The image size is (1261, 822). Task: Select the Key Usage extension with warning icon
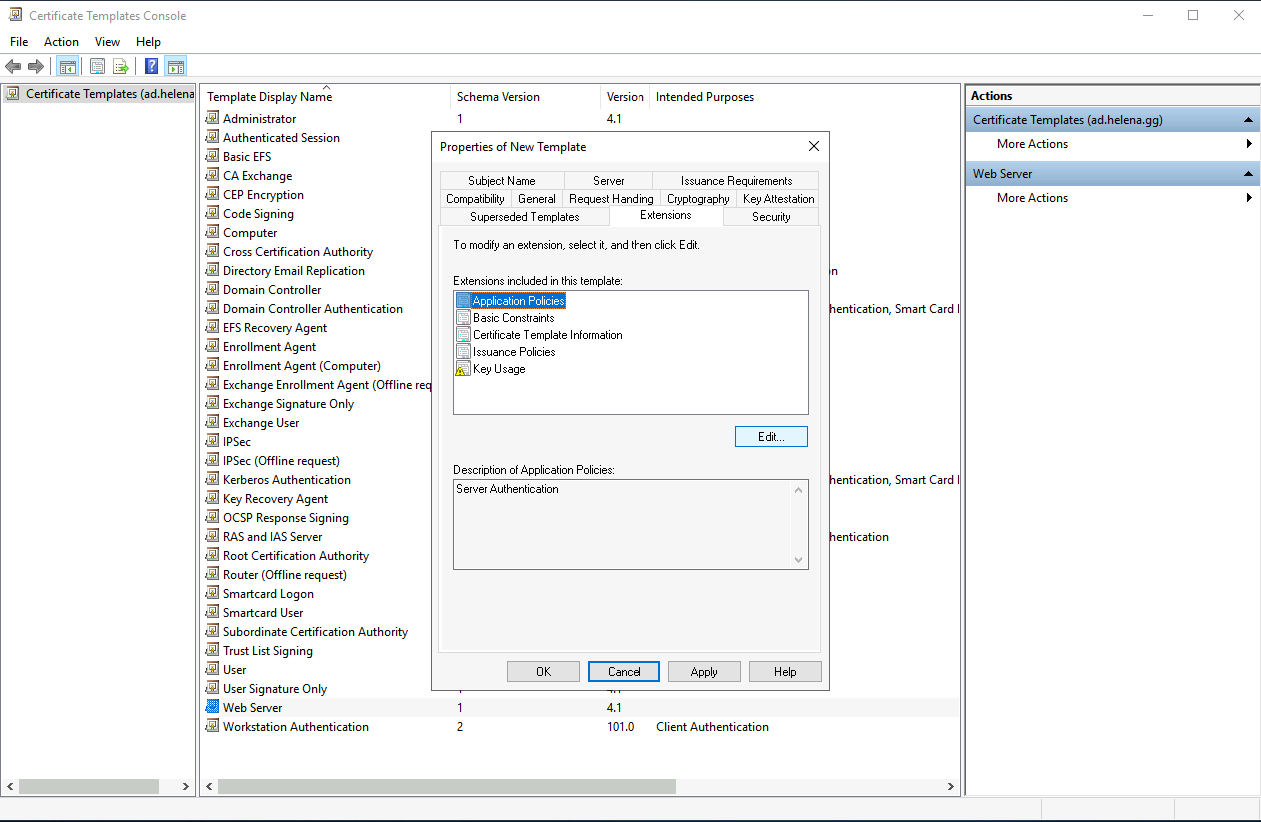pyautogui.click(x=498, y=369)
